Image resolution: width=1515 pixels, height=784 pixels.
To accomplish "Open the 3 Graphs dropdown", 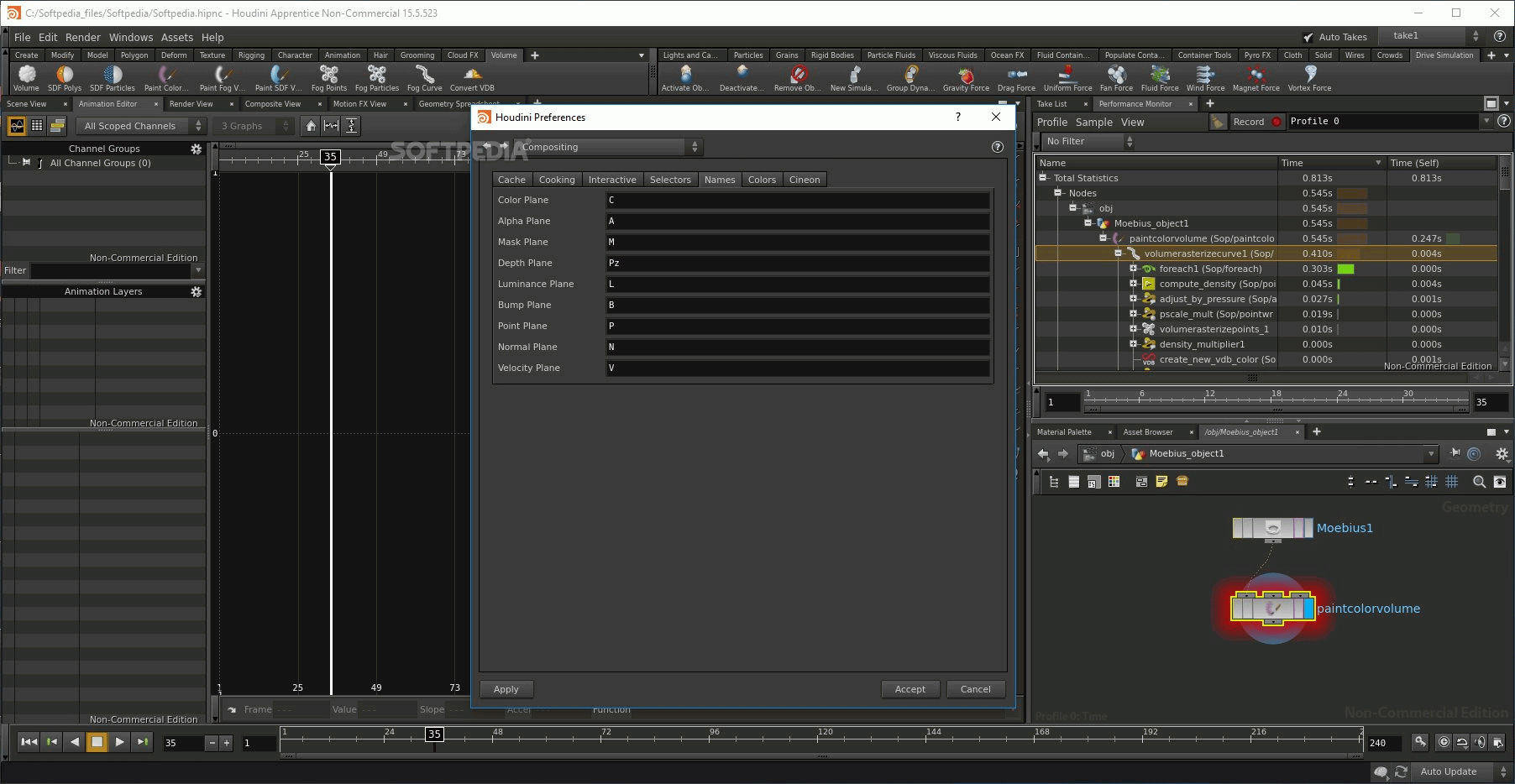I will click(x=252, y=126).
